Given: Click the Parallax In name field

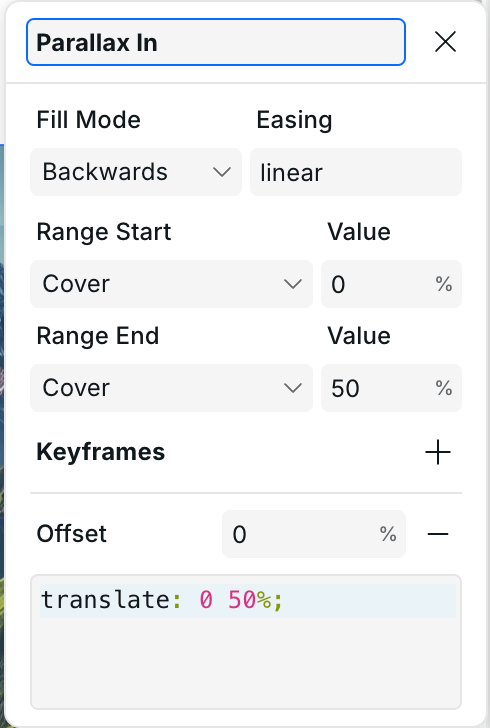Looking at the screenshot, I should click(x=216, y=42).
